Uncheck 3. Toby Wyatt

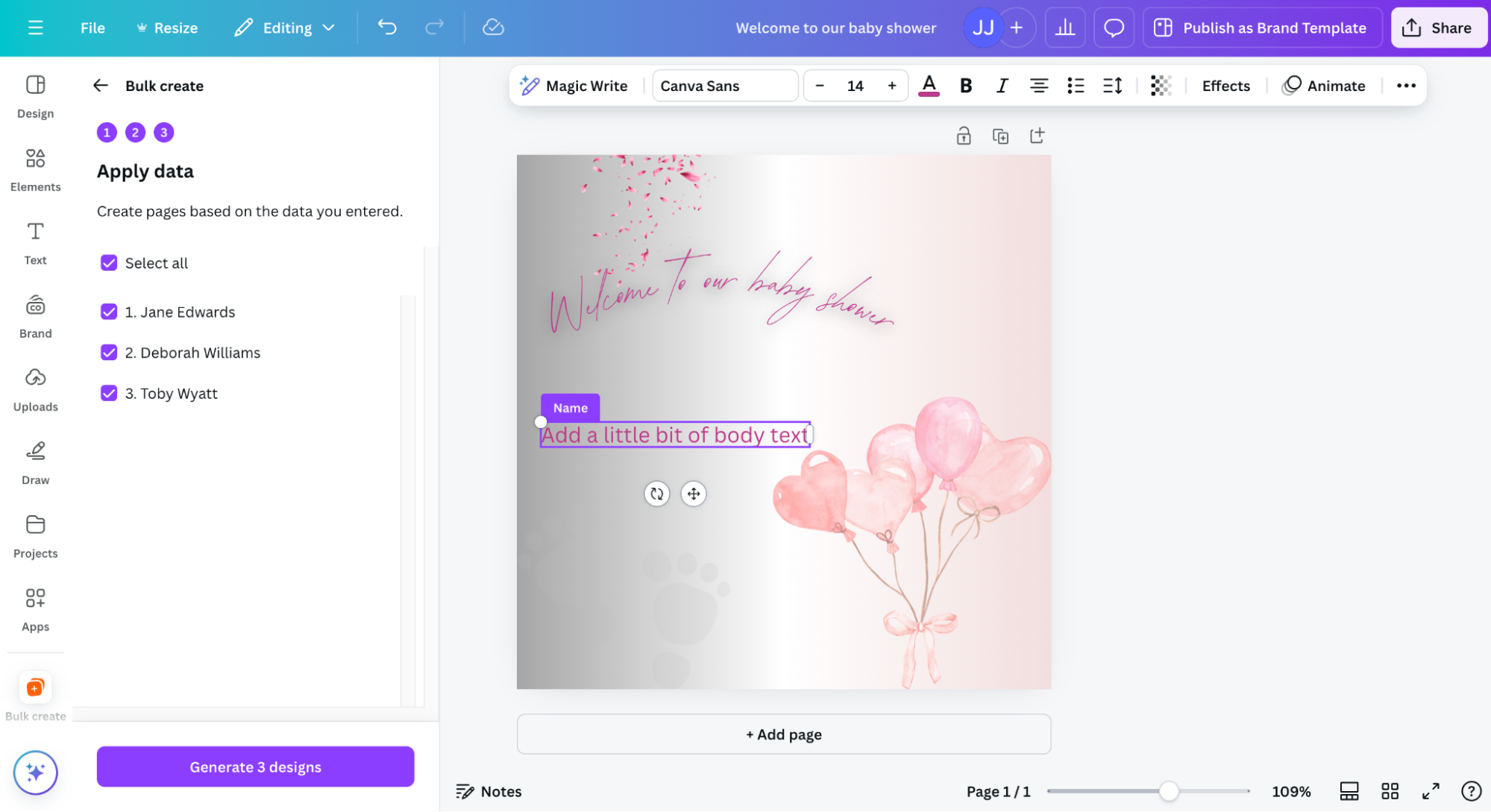pos(109,394)
